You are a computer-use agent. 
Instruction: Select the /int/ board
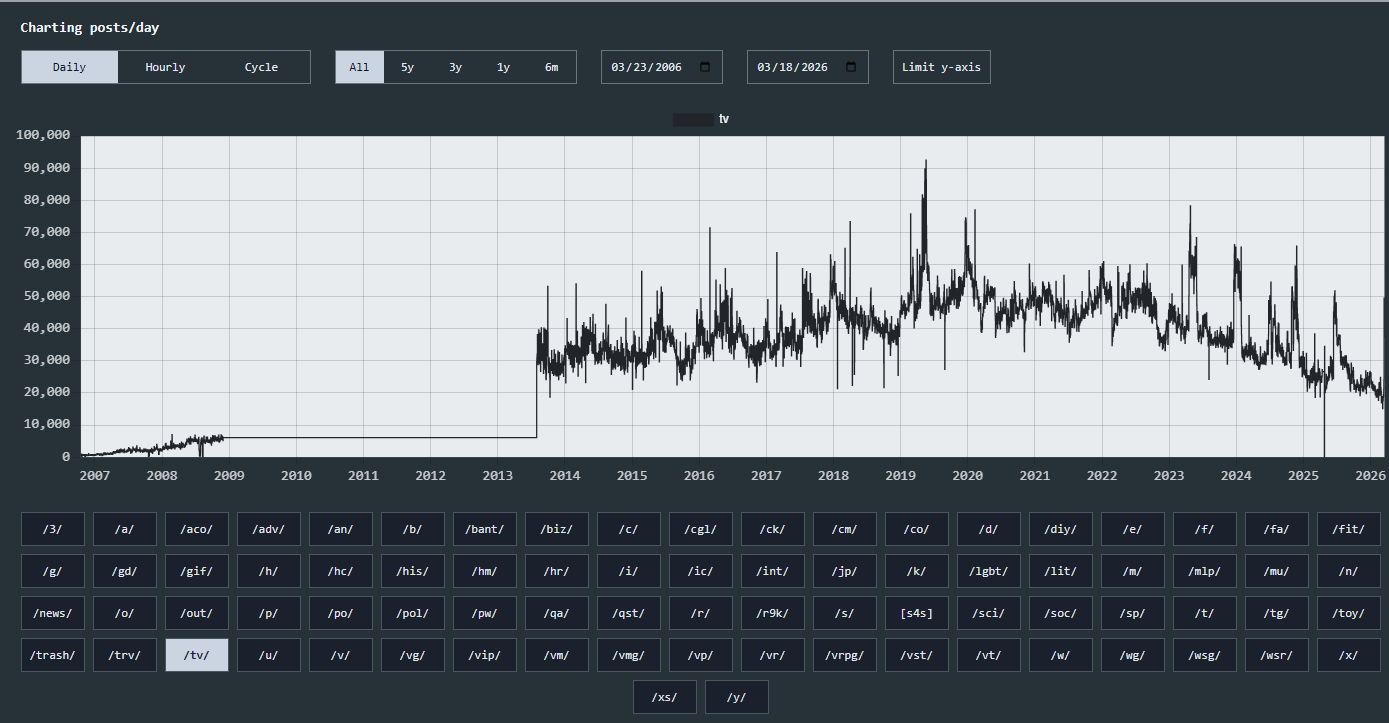773,571
